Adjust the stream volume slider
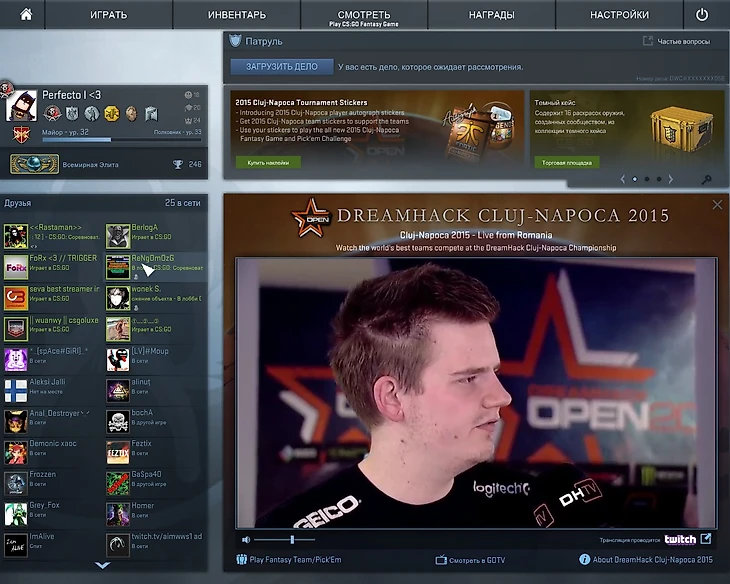Image resolution: width=730 pixels, height=584 pixels. 292,540
